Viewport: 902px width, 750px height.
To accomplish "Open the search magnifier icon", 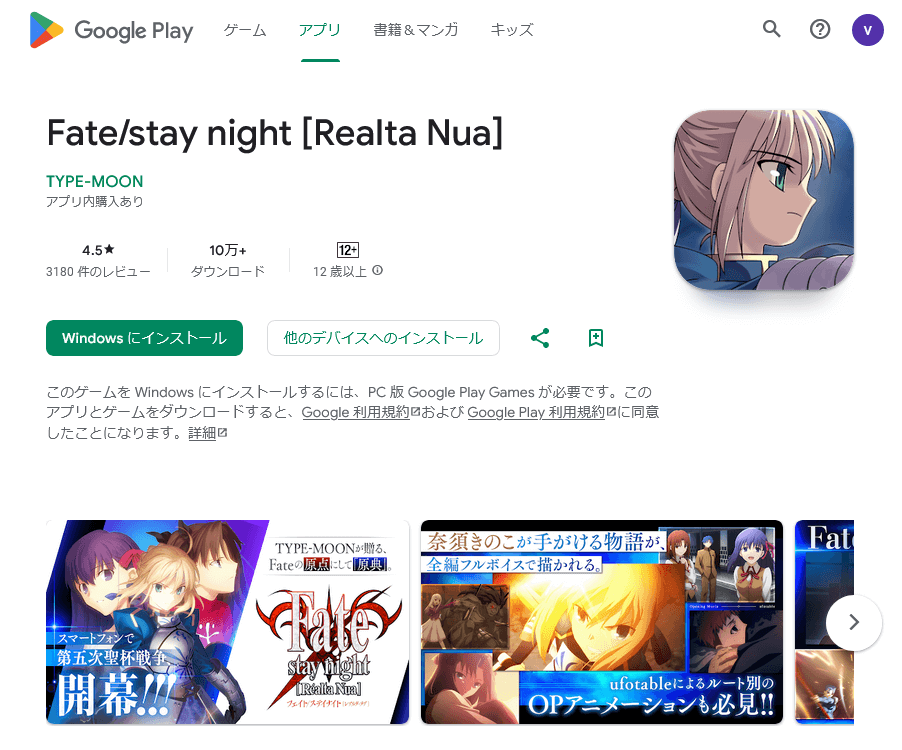I will coord(771,29).
